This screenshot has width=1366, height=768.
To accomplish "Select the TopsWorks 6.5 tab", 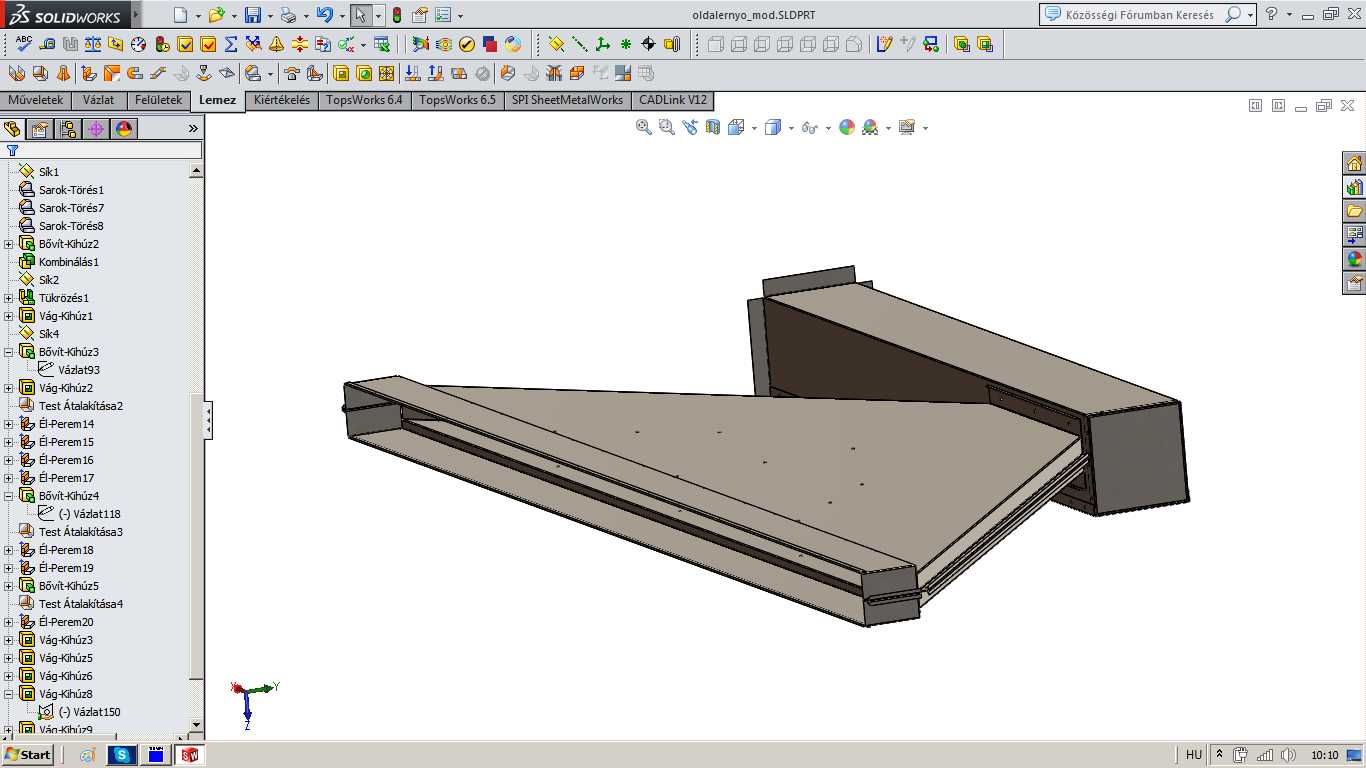I will point(457,100).
